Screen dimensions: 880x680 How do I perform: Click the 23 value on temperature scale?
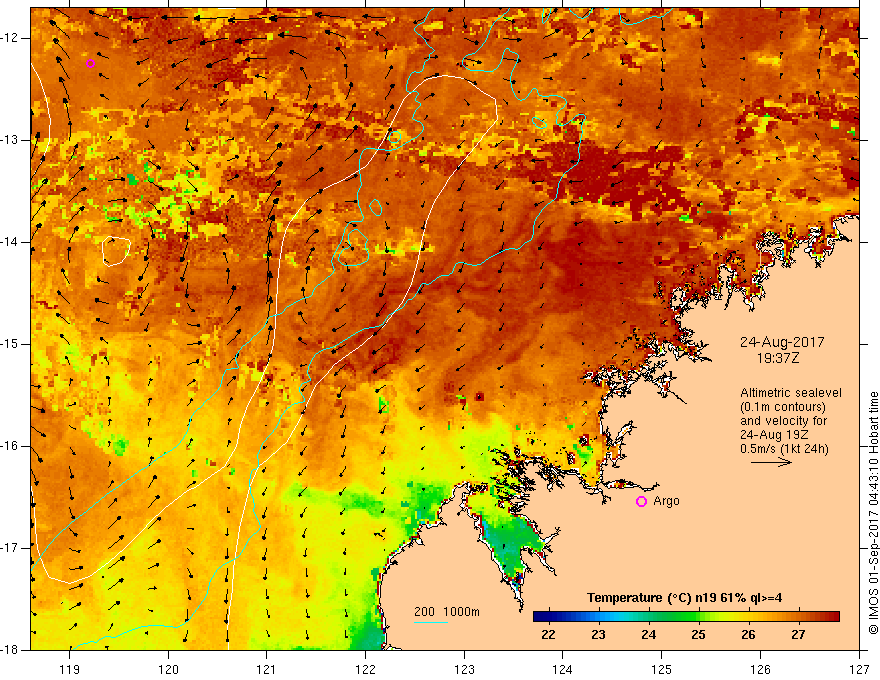598,635
